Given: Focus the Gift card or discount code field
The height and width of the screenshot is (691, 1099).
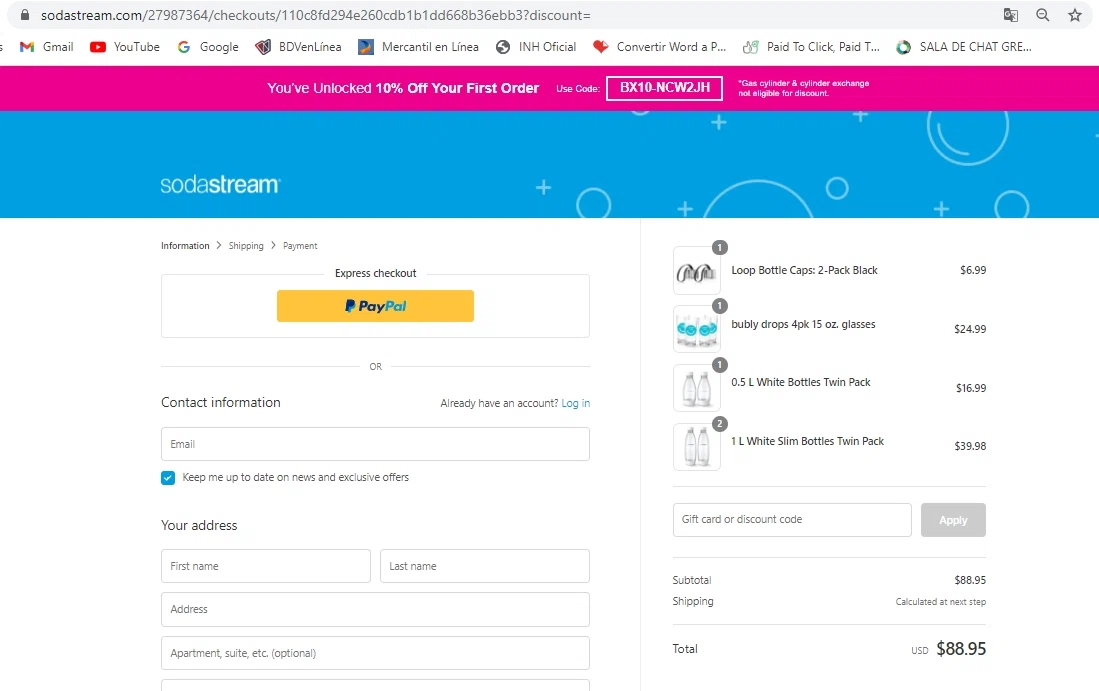Looking at the screenshot, I should pyautogui.click(x=792, y=520).
